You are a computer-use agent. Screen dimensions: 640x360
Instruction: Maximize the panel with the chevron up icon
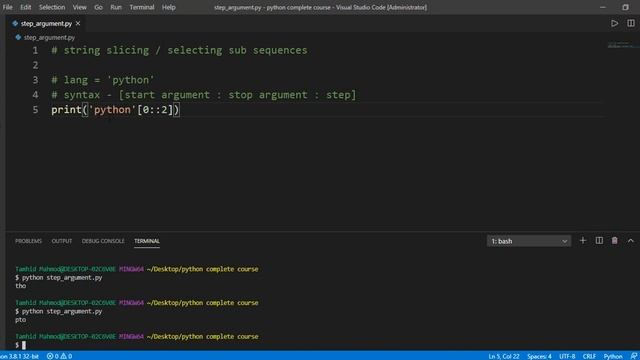(631, 241)
